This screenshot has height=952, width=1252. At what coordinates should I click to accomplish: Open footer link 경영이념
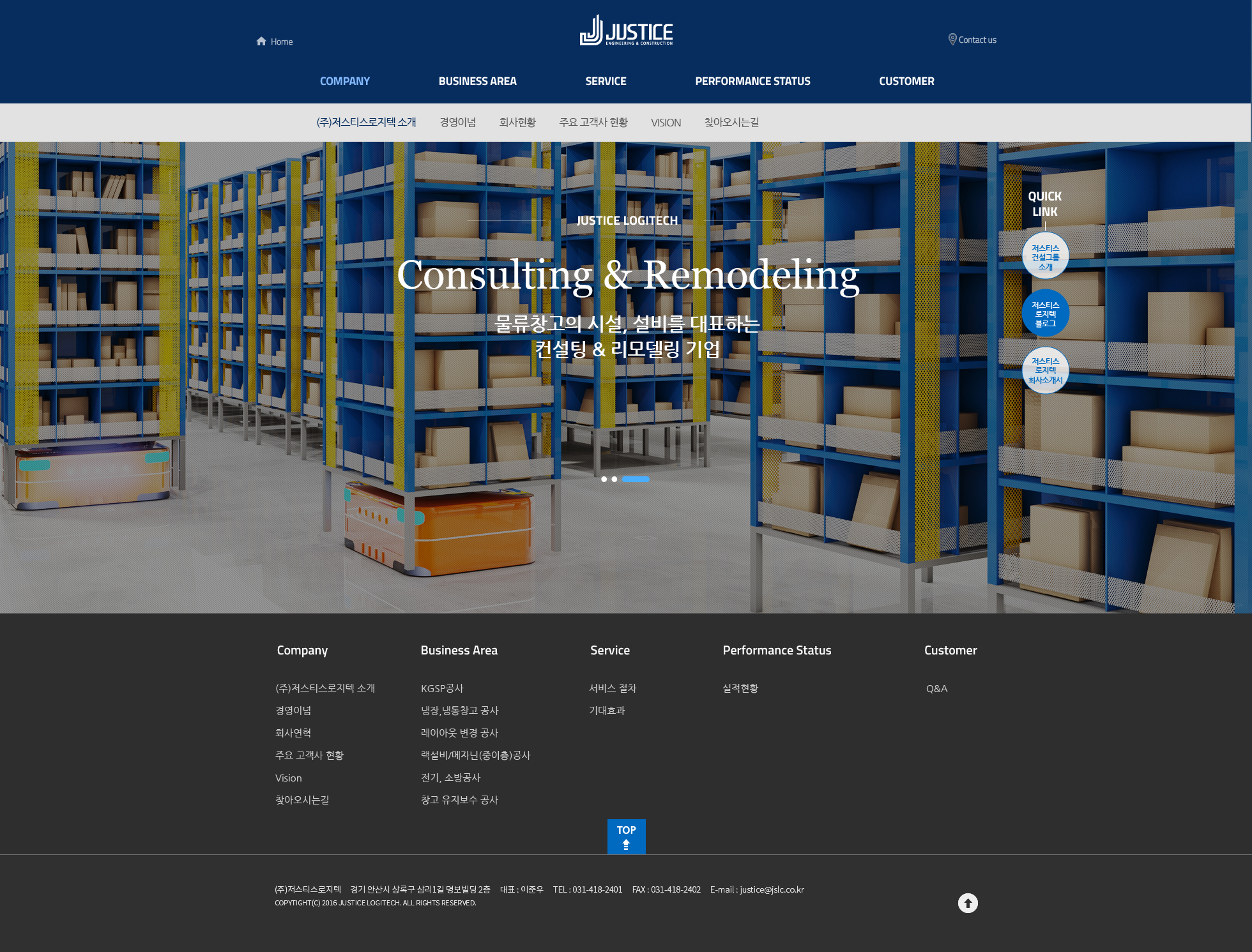(293, 711)
